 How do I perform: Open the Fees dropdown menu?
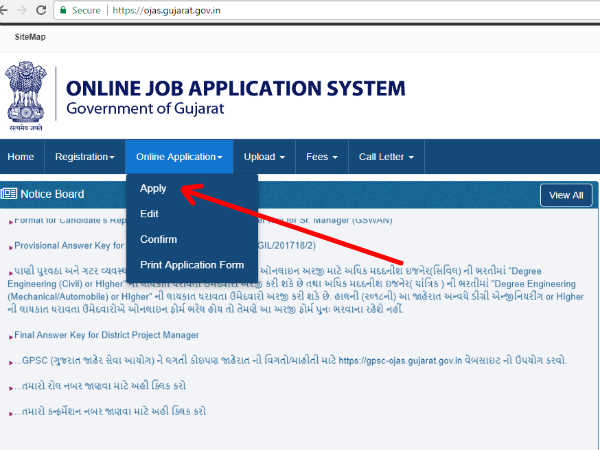(x=321, y=157)
